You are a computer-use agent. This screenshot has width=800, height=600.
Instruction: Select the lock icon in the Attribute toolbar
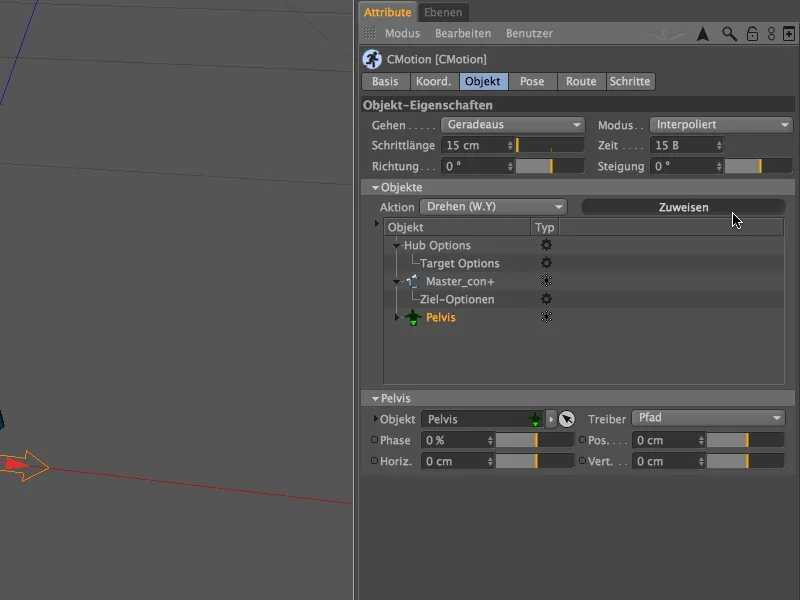[751, 33]
